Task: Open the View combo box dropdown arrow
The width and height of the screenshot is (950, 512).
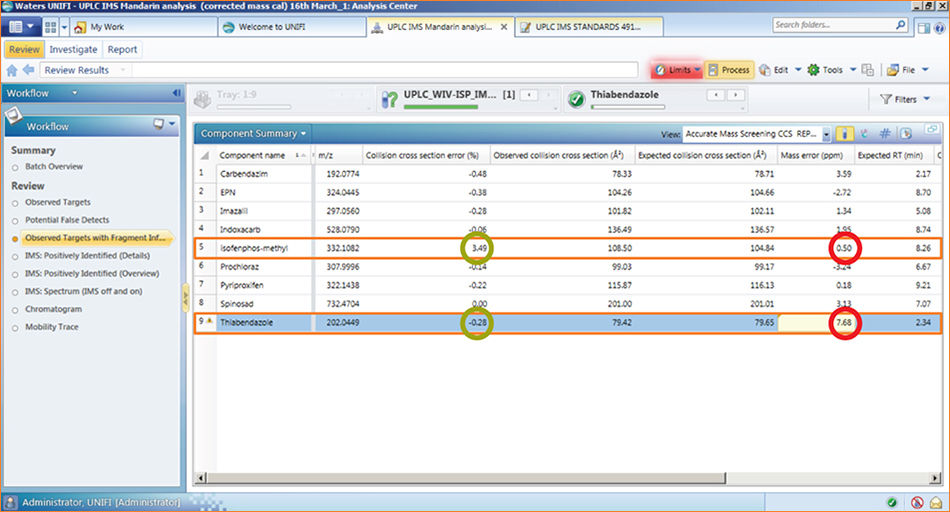Action: pos(826,135)
